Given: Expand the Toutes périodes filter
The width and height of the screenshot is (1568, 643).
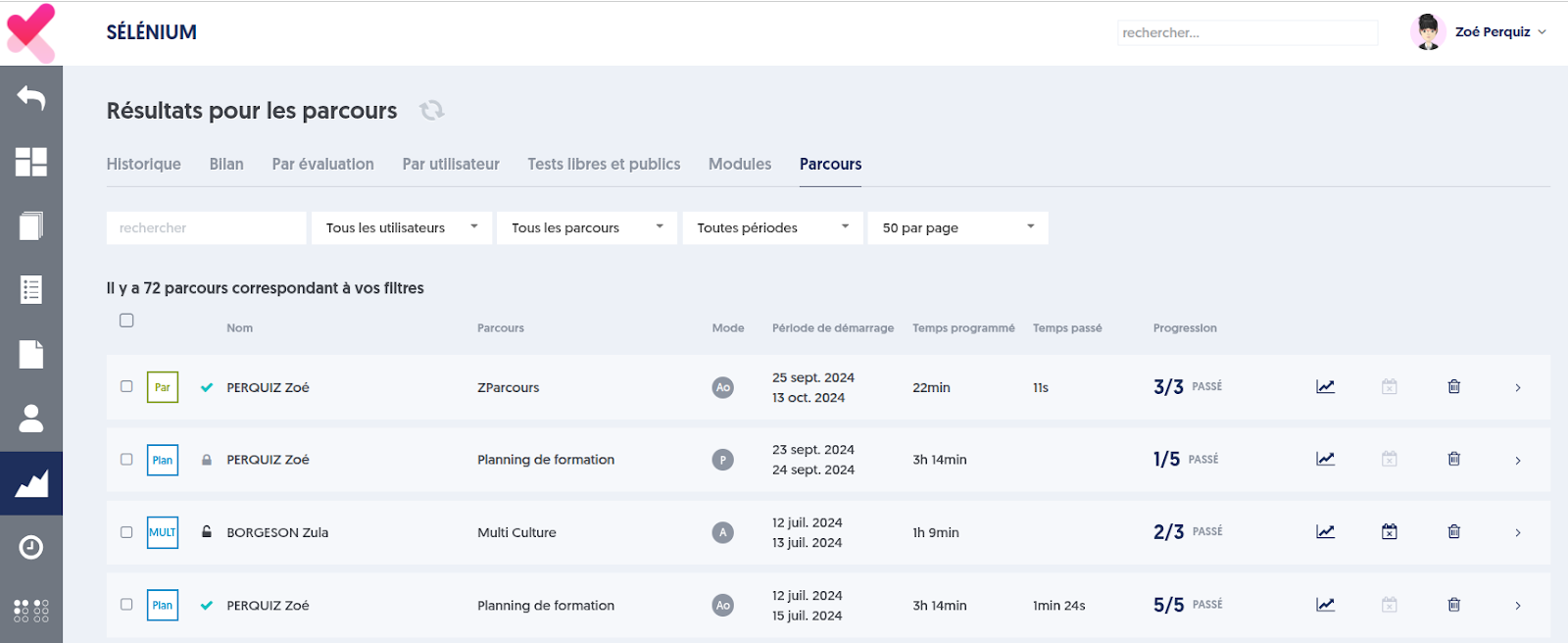Looking at the screenshot, I should [772, 227].
